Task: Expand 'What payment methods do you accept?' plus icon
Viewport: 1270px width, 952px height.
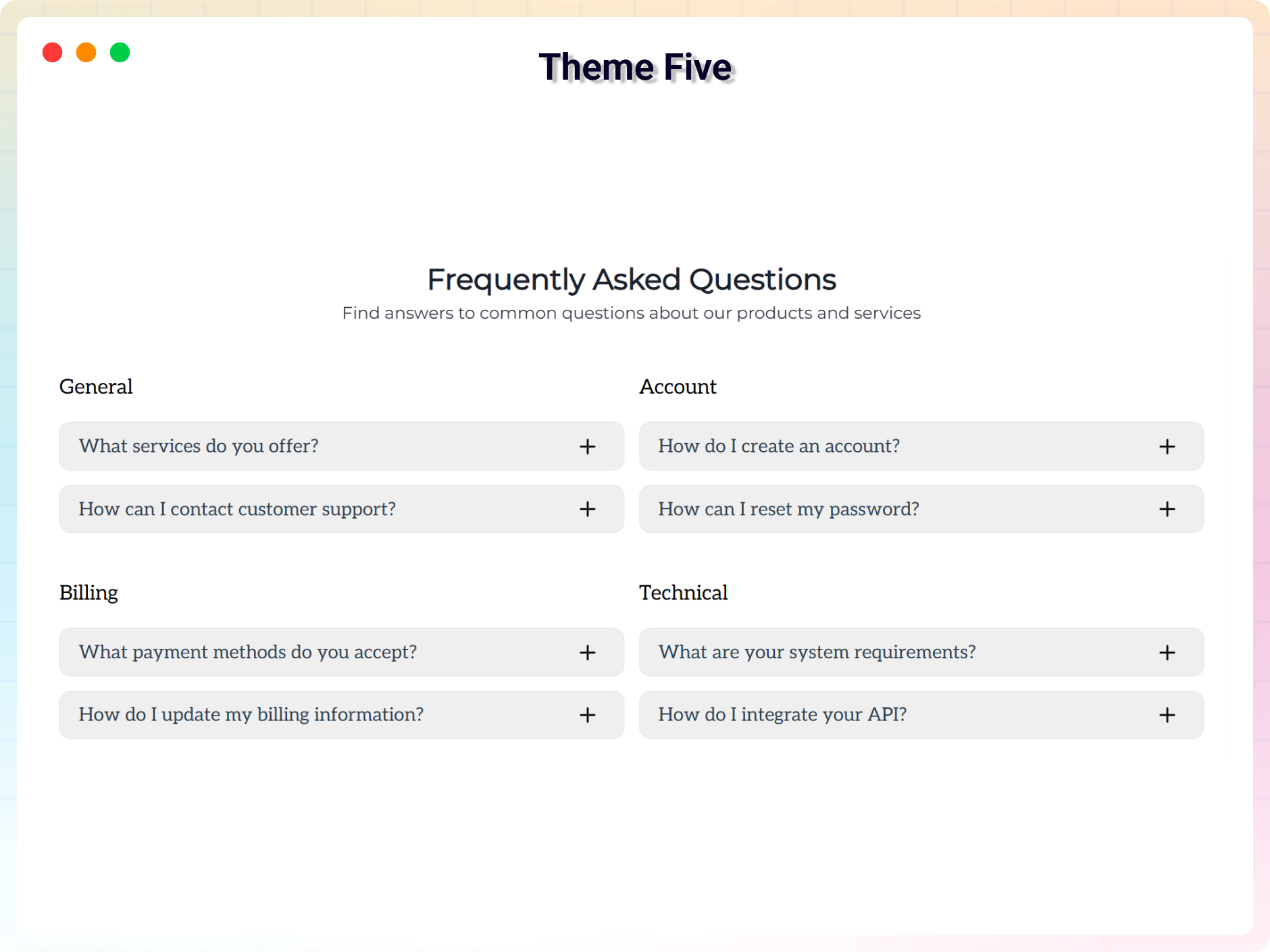Action: pos(588,652)
